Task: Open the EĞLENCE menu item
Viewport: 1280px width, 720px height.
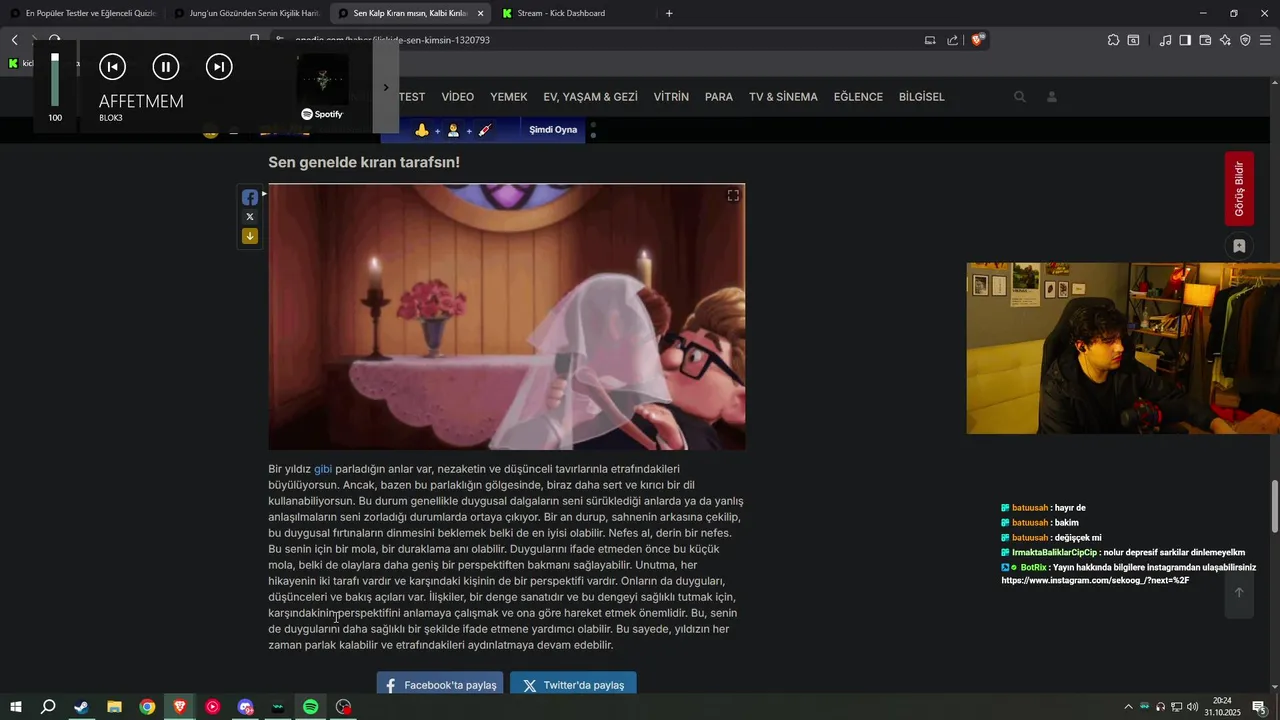Action: click(858, 97)
